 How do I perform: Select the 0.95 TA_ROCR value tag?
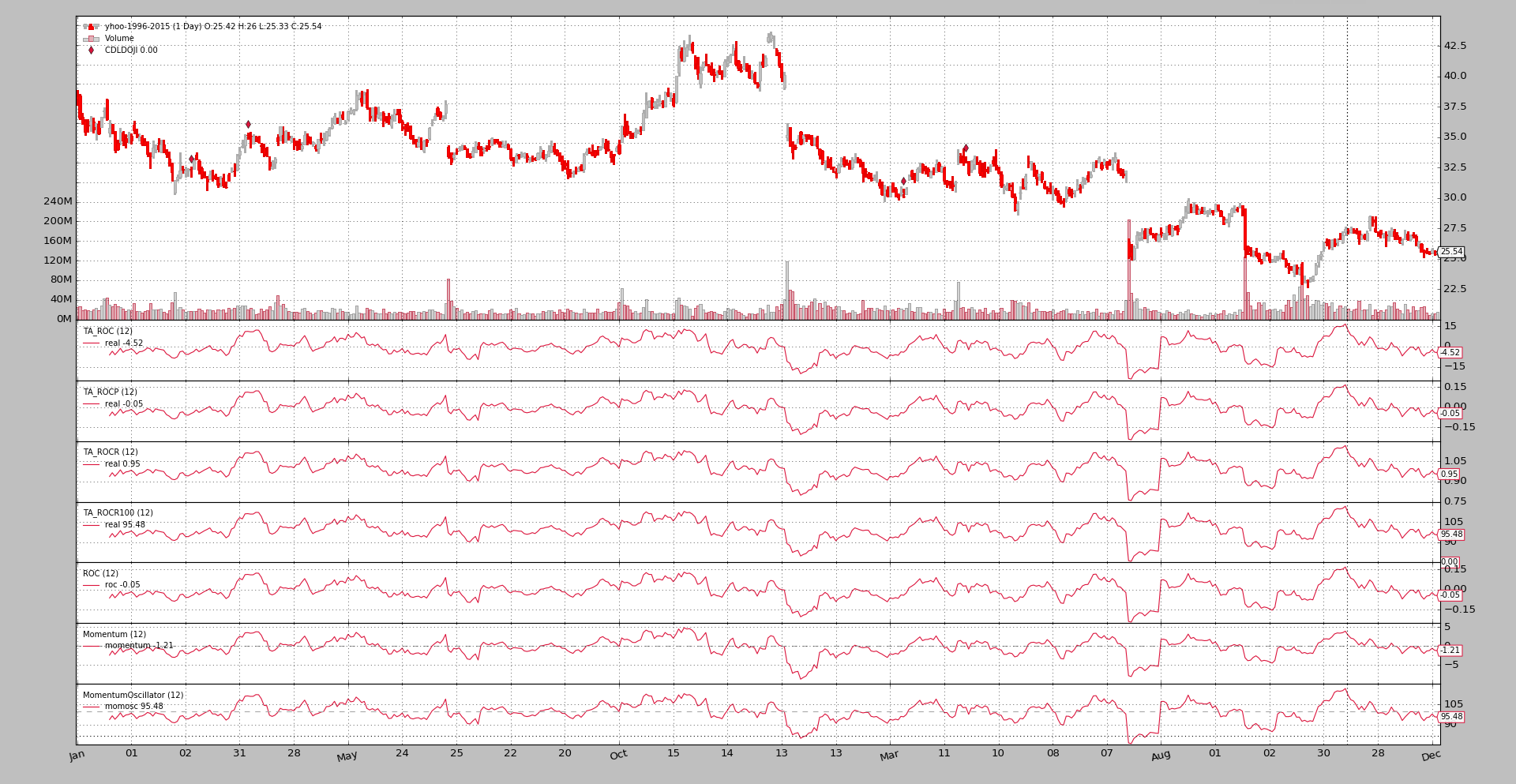pos(1449,475)
